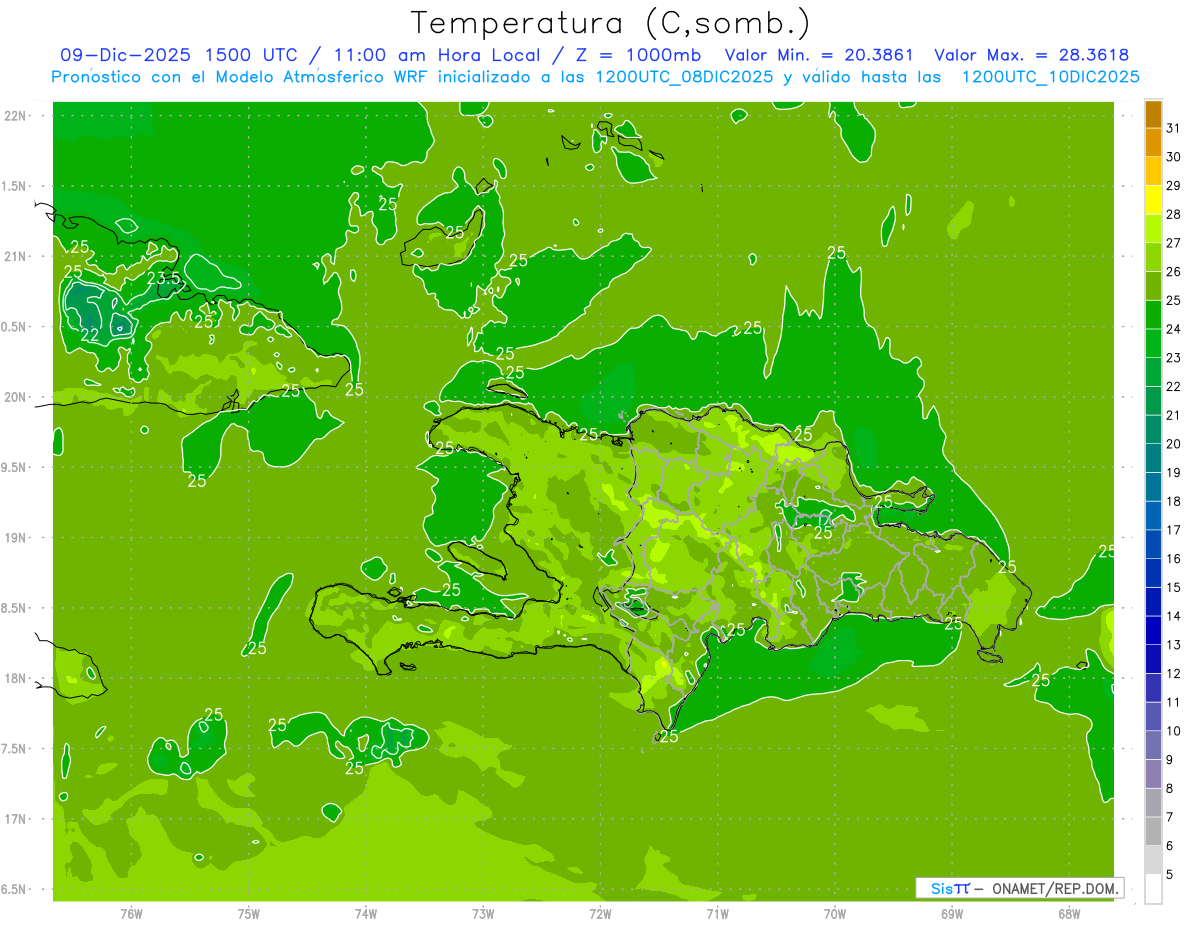Screen dimensions: 1200x927
Task: Click the "20N" latitude axis label
Action: click(x=16, y=397)
